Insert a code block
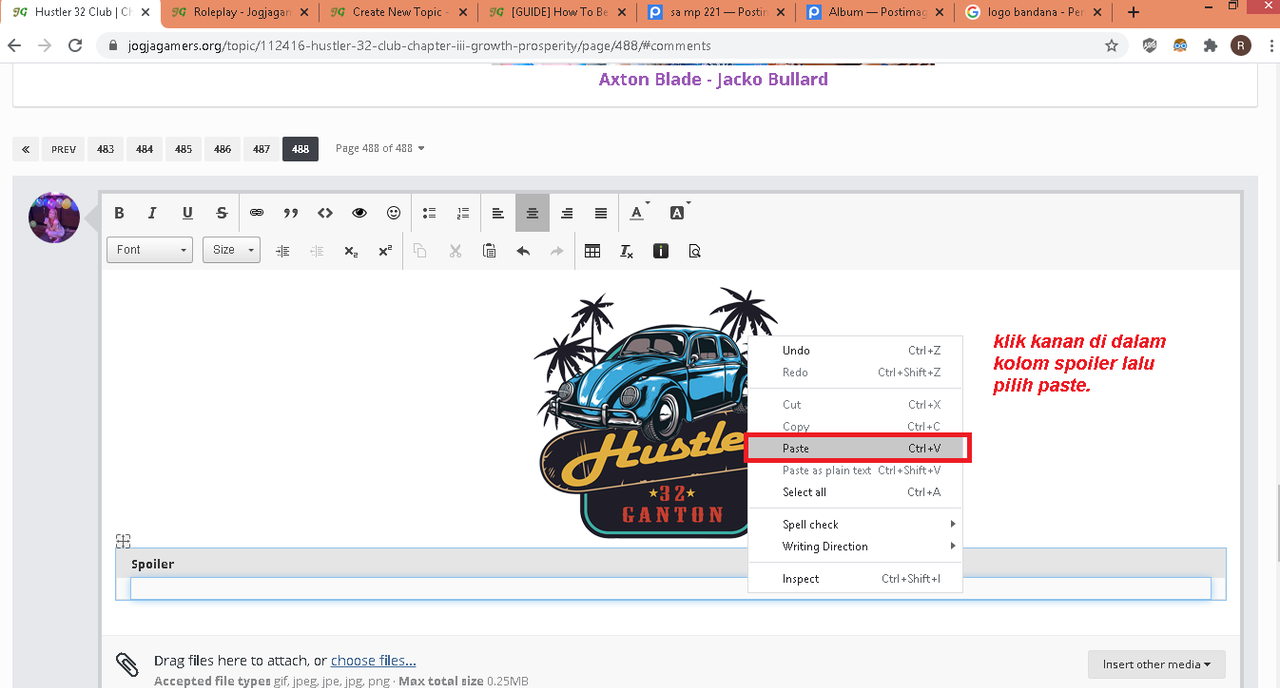 pos(325,213)
